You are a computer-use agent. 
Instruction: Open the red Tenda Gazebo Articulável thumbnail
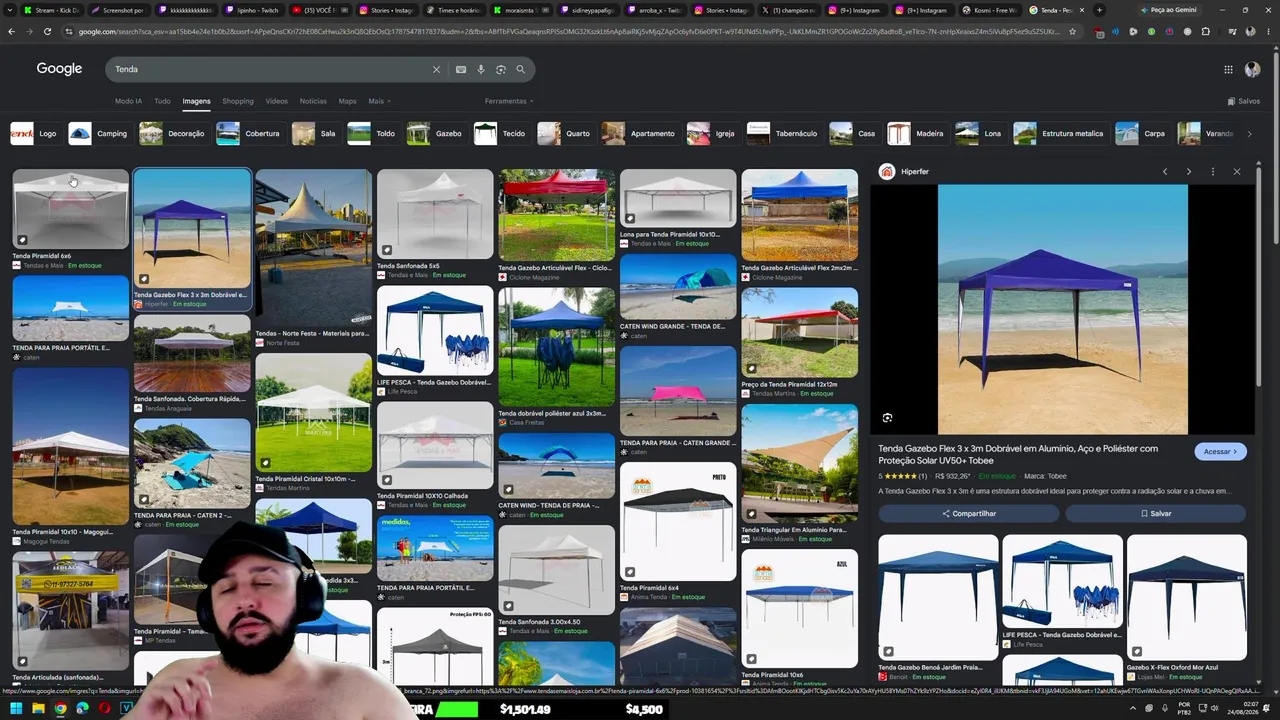point(556,214)
